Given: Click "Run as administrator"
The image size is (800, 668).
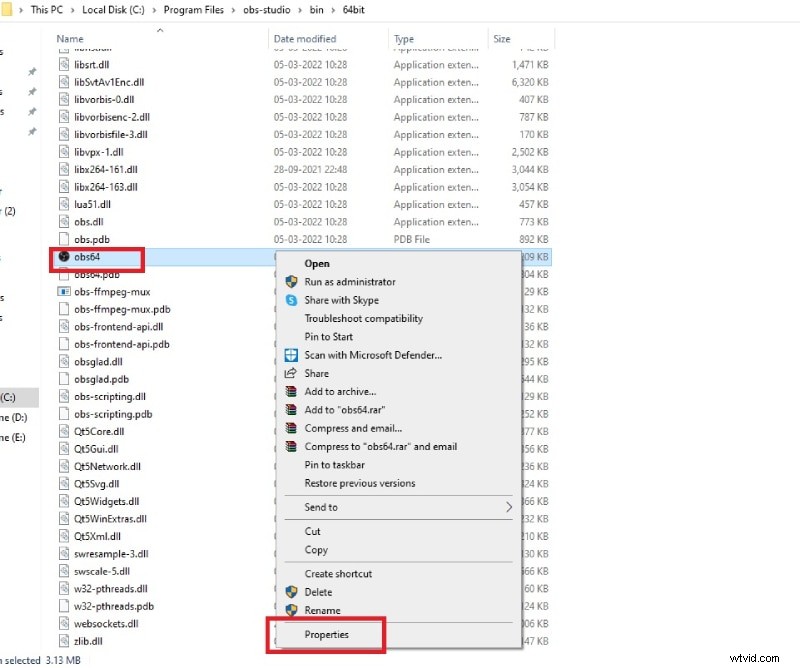Looking at the screenshot, I should tap(350, 281).
